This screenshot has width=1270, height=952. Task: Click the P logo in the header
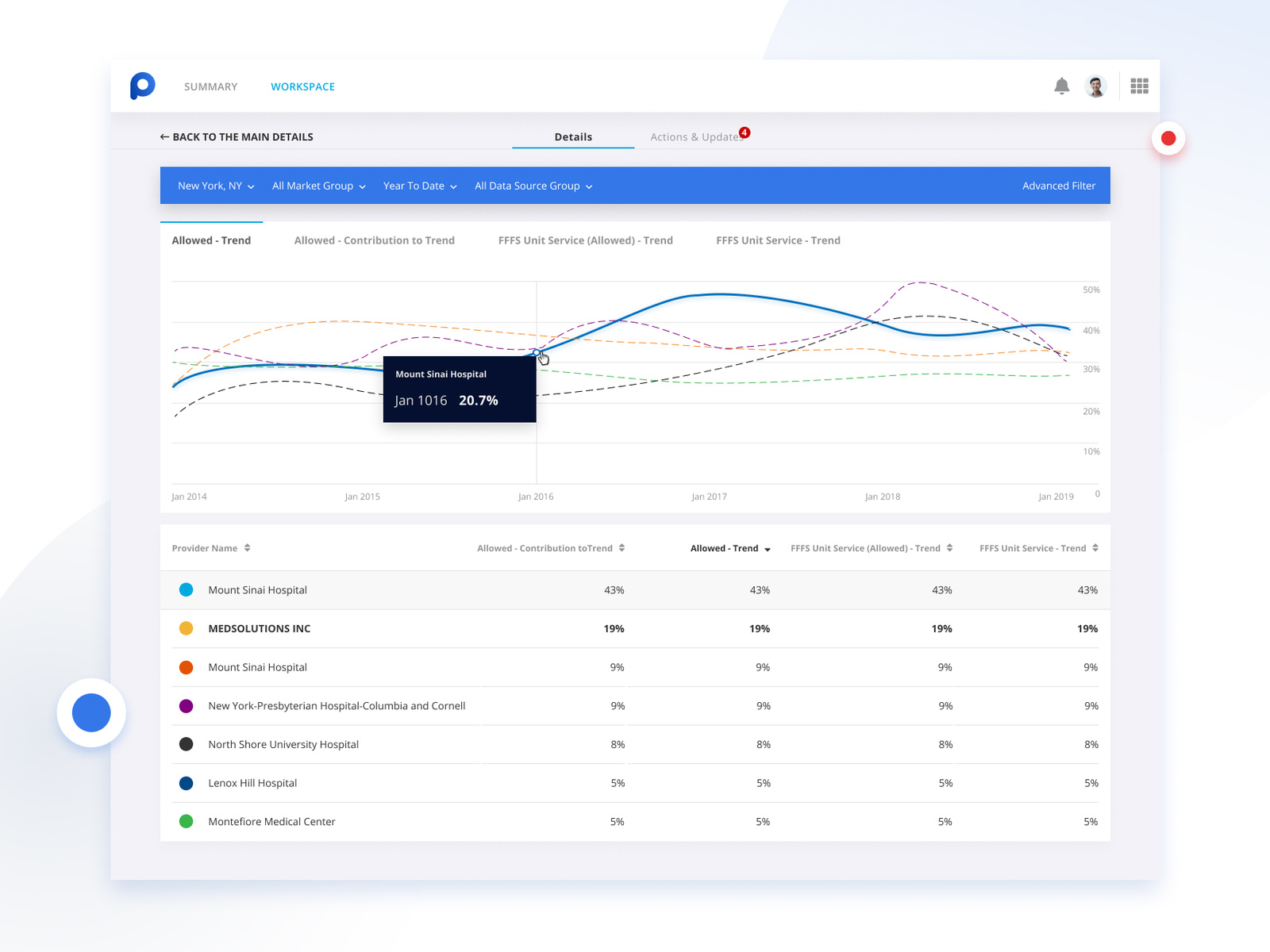[142, 86]
